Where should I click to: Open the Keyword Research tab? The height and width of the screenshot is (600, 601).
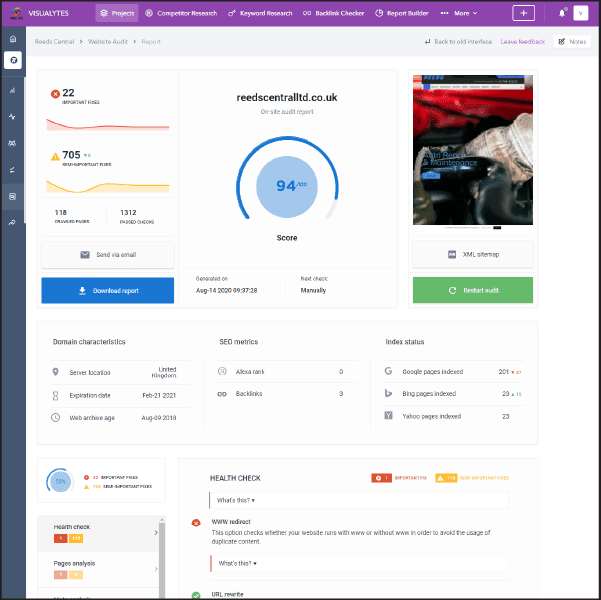[x=260, y=13]
